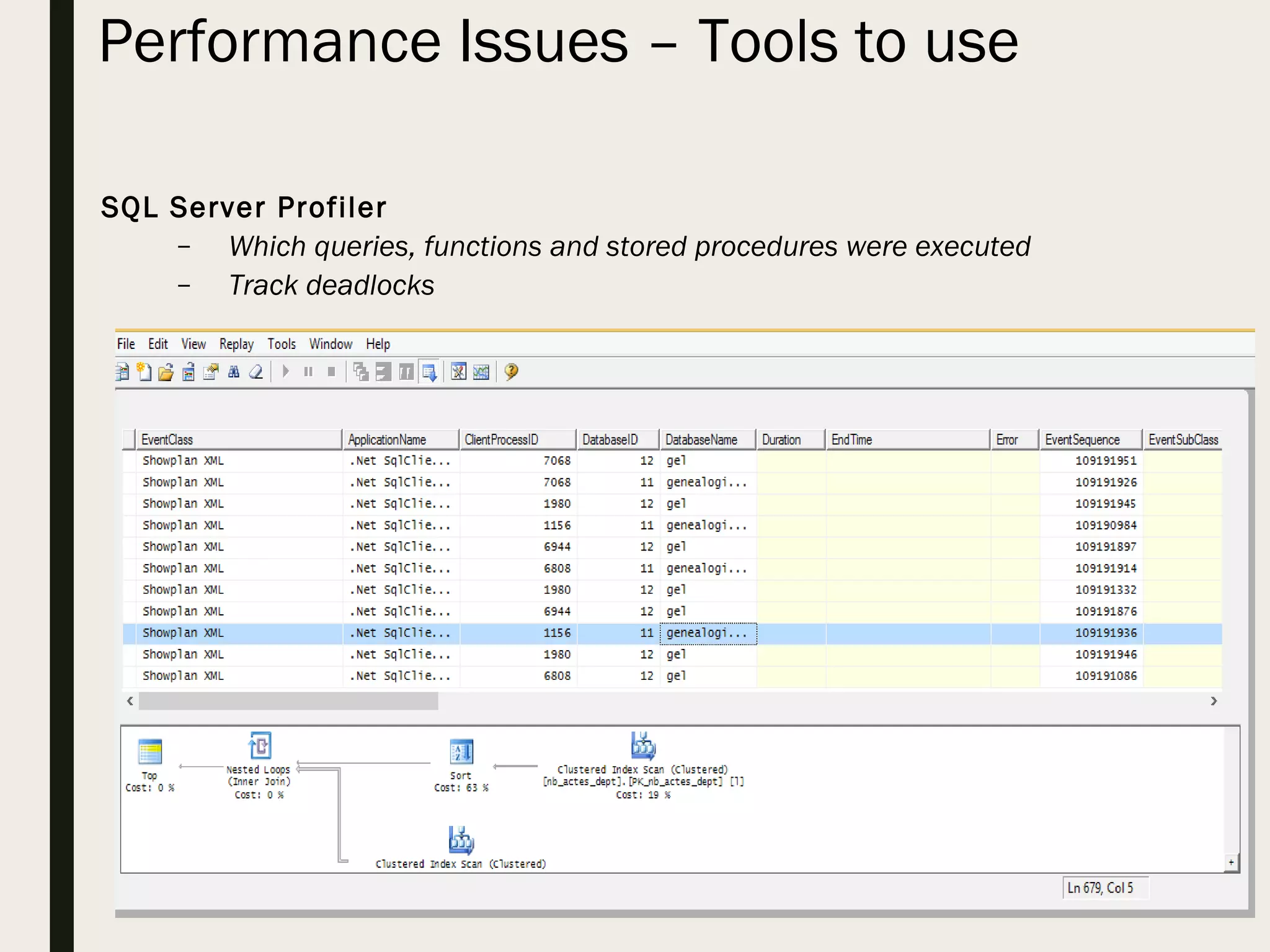Open the Replay menu
This screenshot has height=952, width=1270.
pos(236,344)
